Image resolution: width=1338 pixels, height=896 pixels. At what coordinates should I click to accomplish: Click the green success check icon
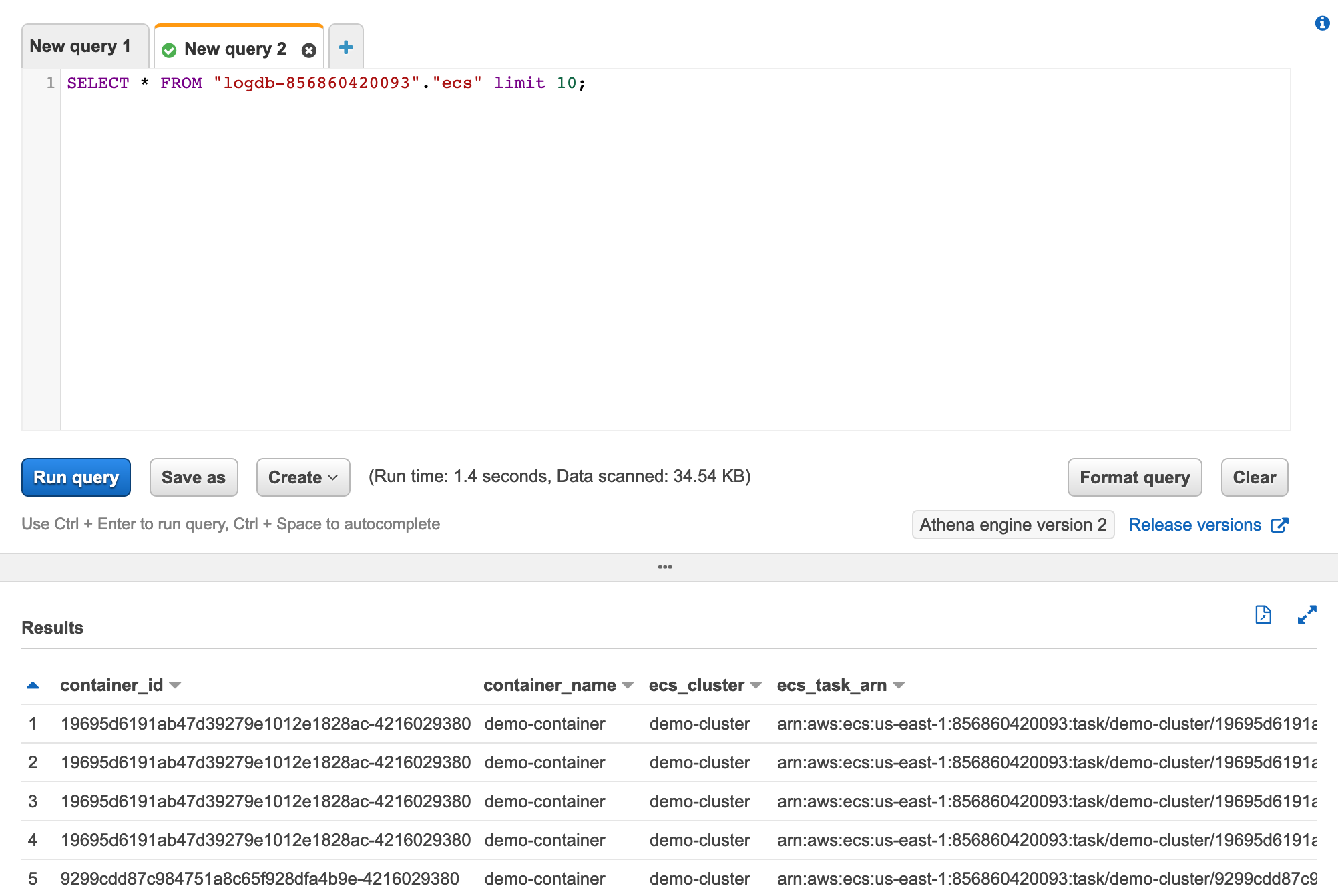170,50
